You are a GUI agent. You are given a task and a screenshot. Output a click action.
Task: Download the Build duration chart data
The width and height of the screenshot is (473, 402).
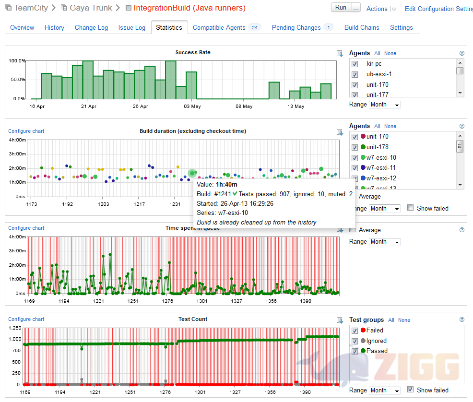[340, 132]
